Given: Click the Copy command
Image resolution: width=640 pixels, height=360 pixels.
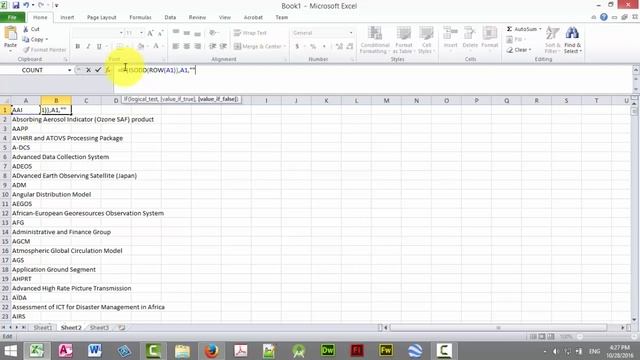Looking at the screenshot, I should [35, 39].
